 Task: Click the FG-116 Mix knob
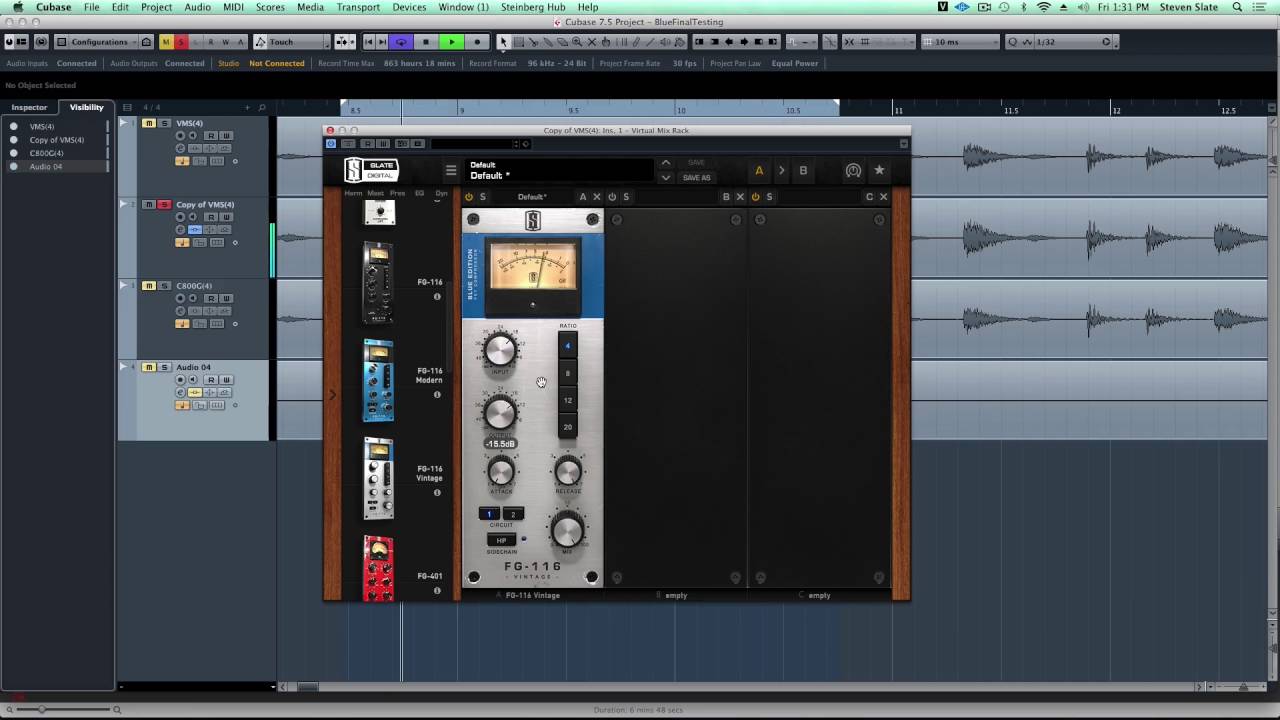(567, 530)
